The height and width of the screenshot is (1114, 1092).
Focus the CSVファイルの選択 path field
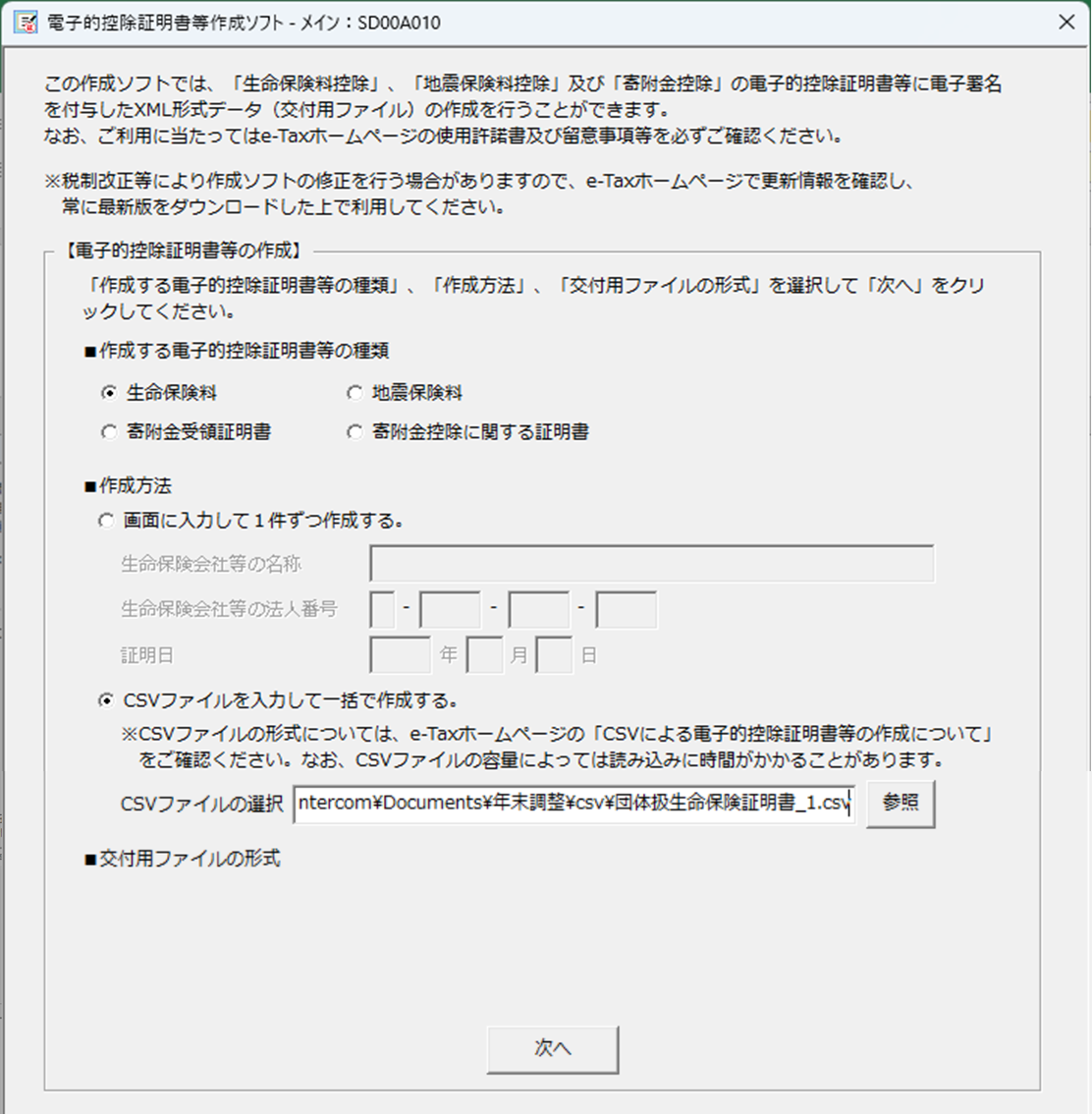coord(573,804)
